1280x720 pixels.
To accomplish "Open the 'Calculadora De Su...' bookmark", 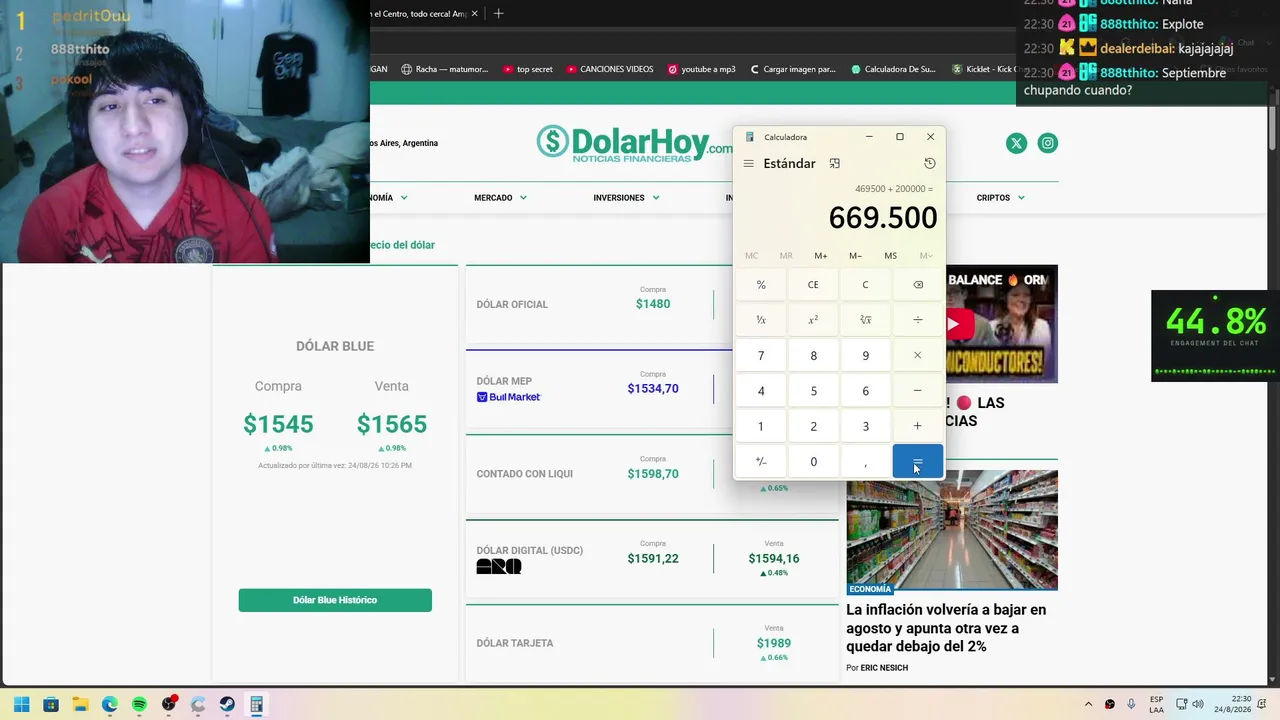I will click(894, 69).
